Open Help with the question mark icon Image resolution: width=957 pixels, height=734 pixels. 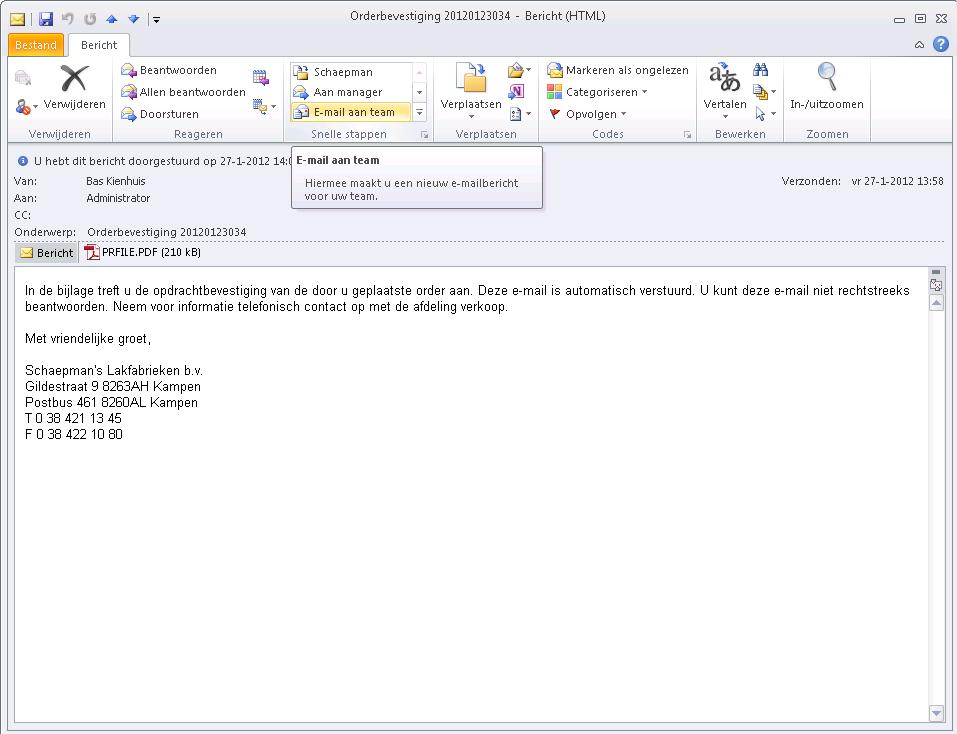(x=941, y=44)
